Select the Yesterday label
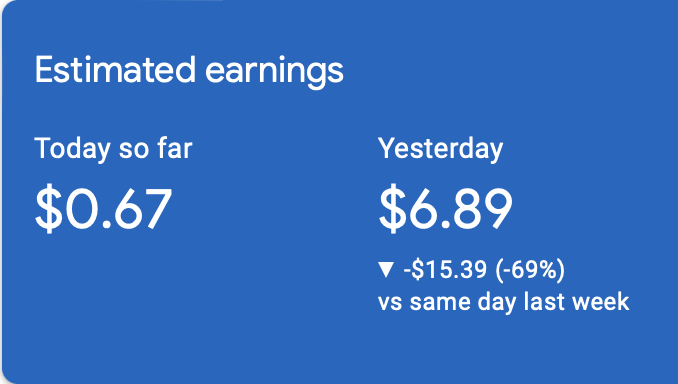 click(x=441, y=150)
